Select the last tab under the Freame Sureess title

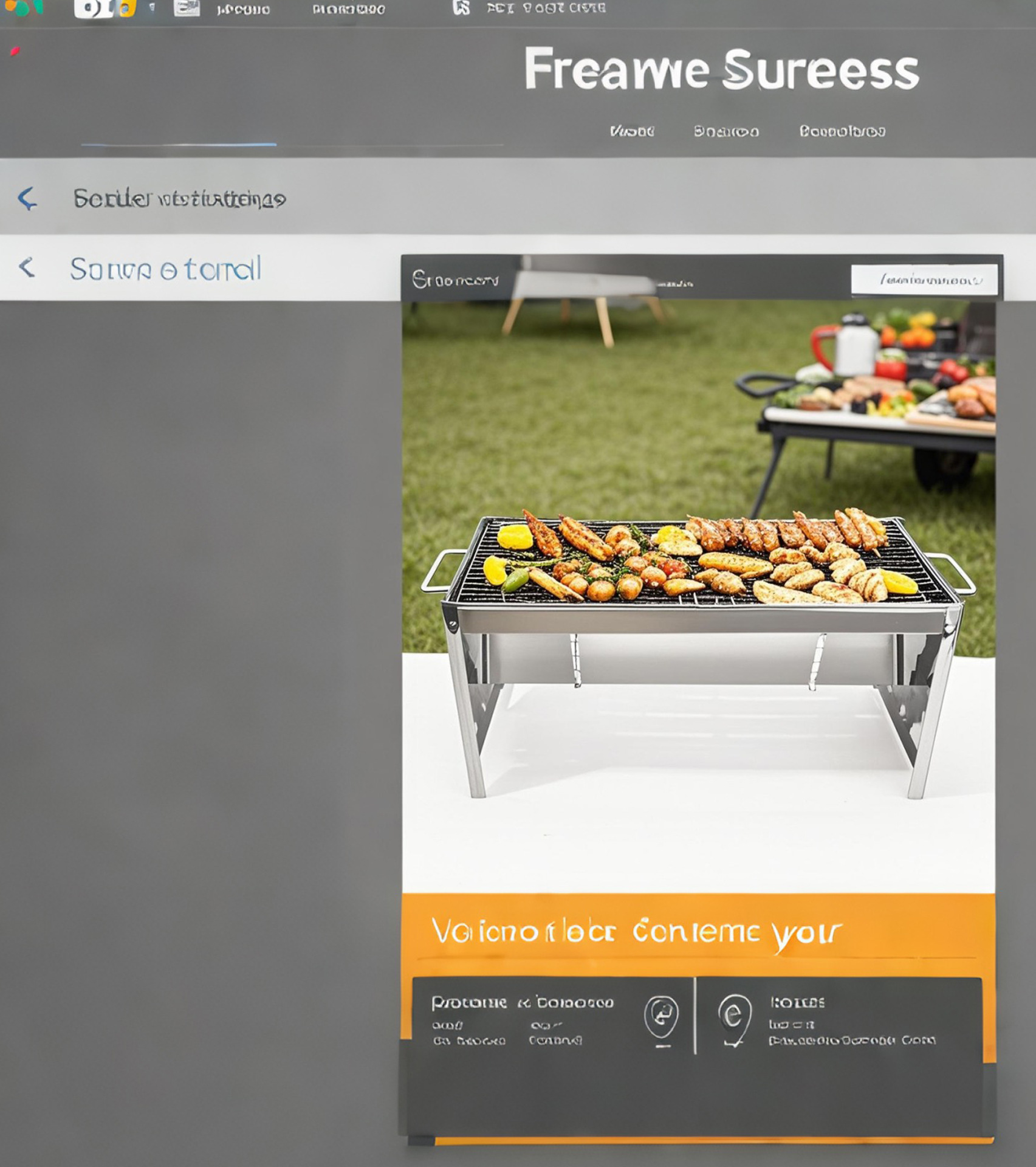pos(842,131)
